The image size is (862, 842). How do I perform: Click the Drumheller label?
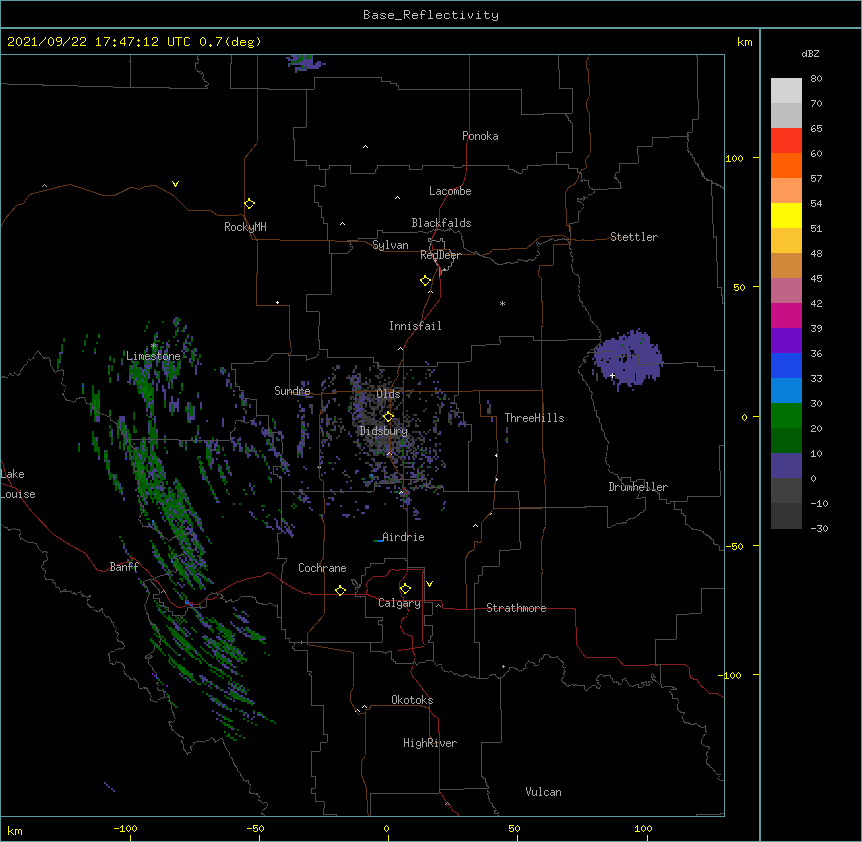[638, 487]
